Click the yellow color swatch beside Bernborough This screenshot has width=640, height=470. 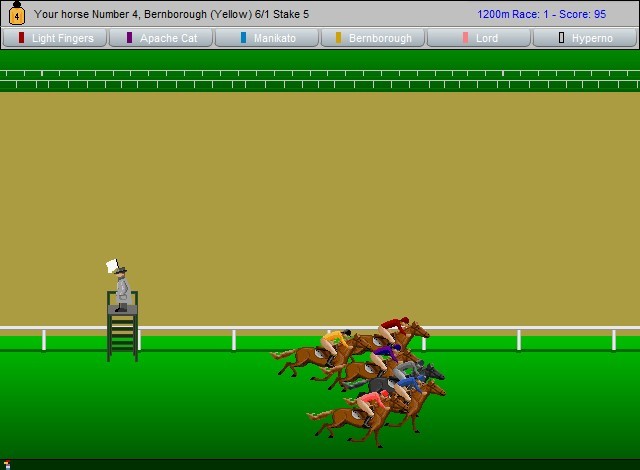click(339, 38)
